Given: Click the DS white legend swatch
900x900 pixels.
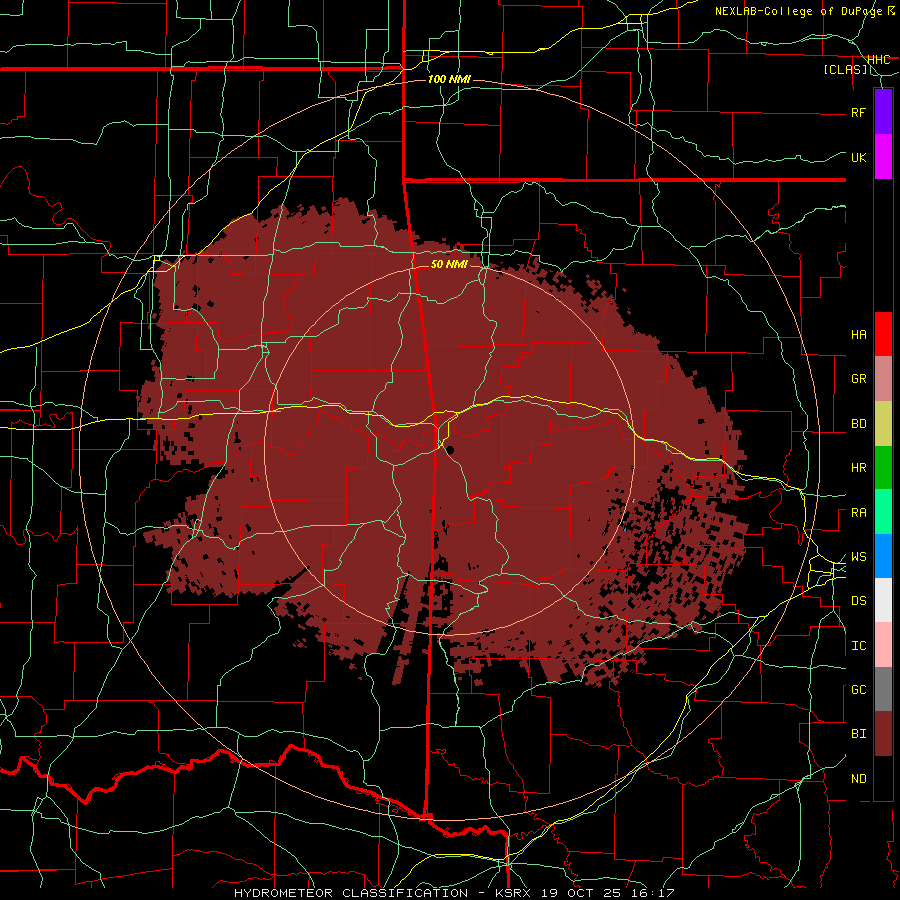Looking at the screenshot, I should pos(883,600).
